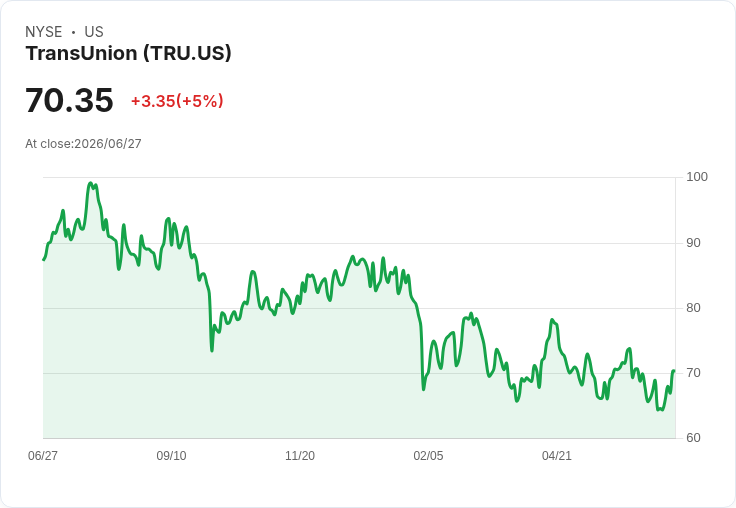Click the 02/05 x-axis date label
The width and height of the screenshot is (736, 508).
(x=428, y=455)
